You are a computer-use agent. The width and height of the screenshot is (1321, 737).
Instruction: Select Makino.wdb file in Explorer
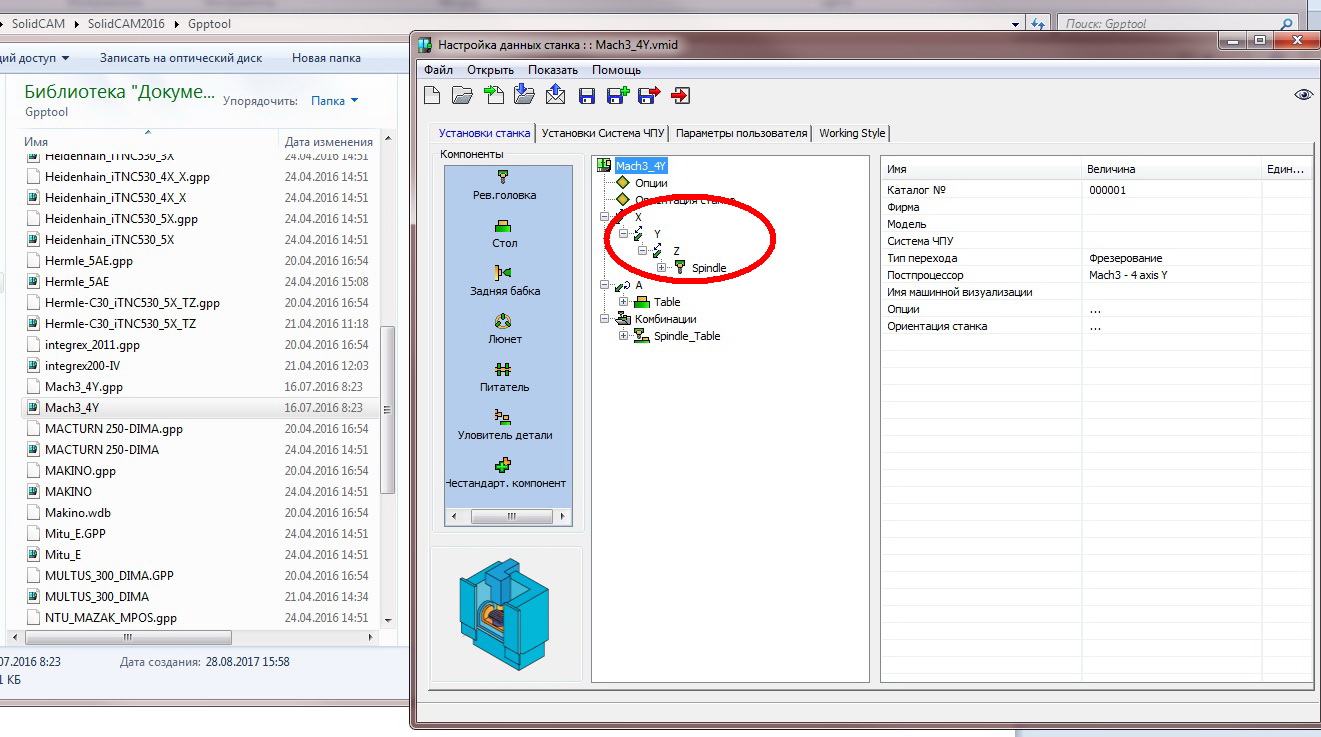[78, 513]
